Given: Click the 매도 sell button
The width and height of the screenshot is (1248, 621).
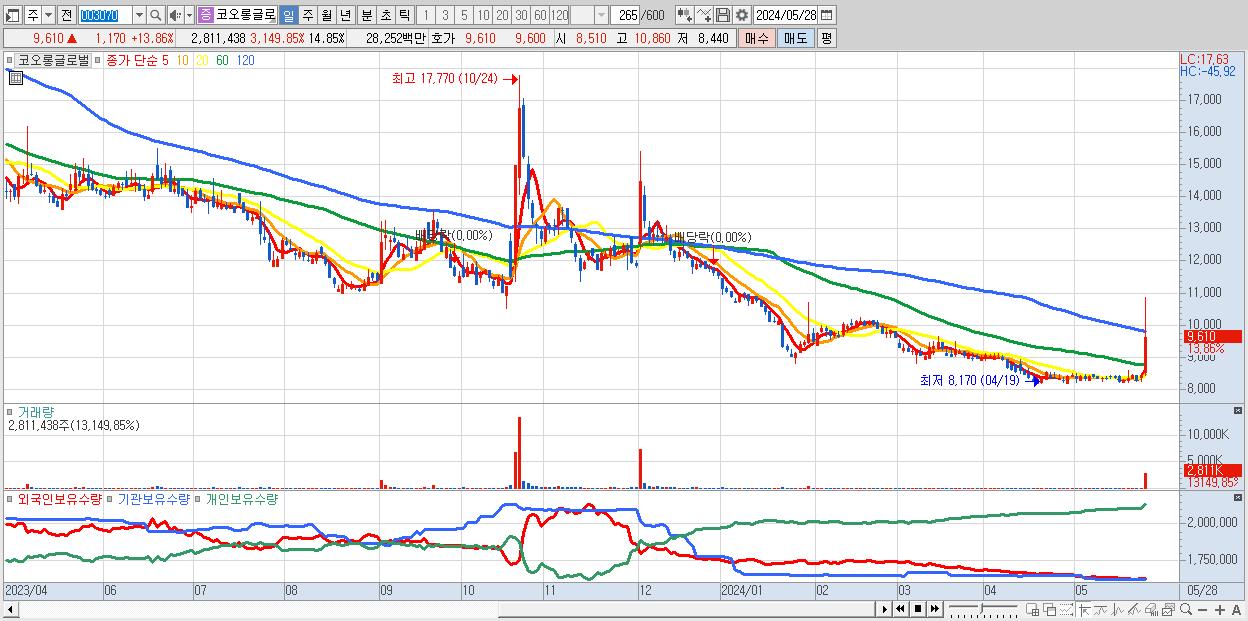Looking at the screenshot, I should 796,38.
